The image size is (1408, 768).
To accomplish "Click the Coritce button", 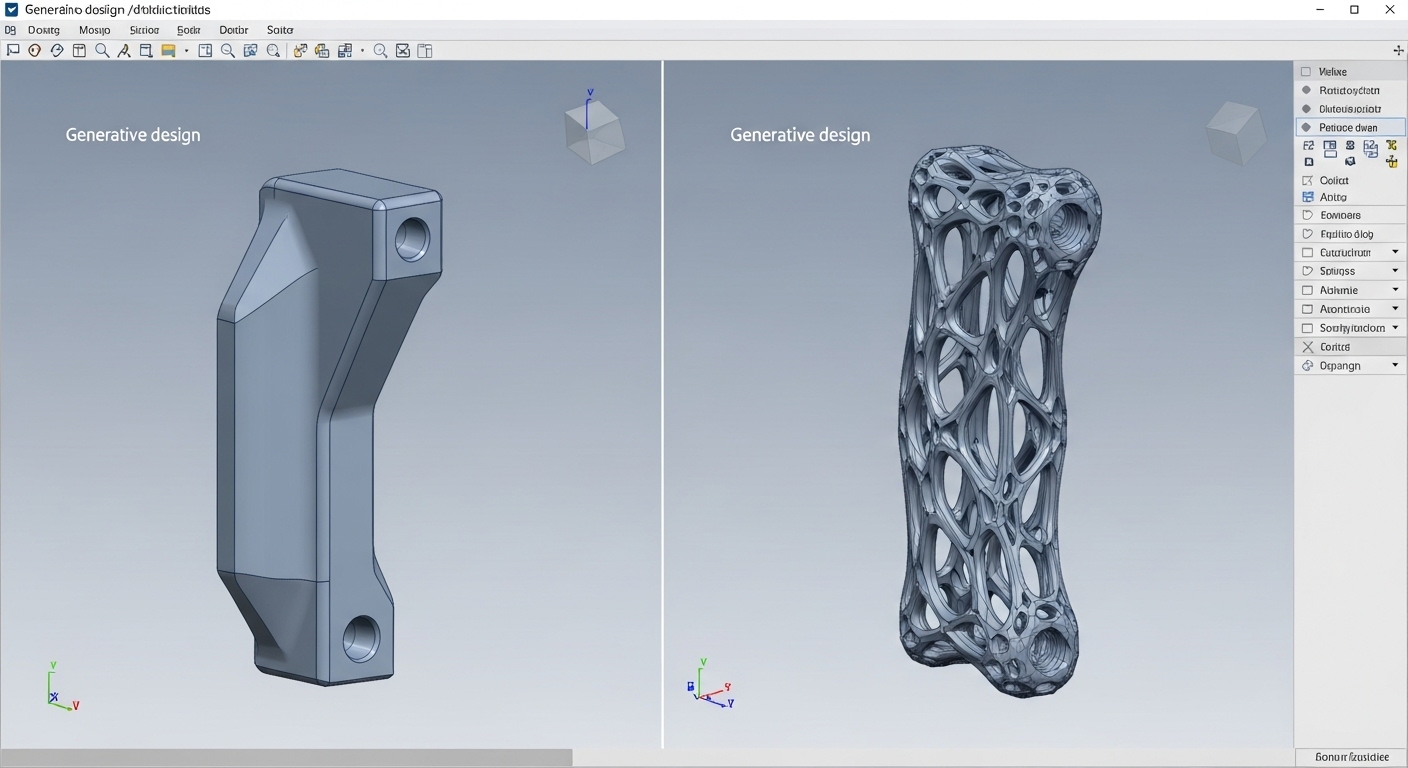I will pyautogui.click(x=1350, y=347).
